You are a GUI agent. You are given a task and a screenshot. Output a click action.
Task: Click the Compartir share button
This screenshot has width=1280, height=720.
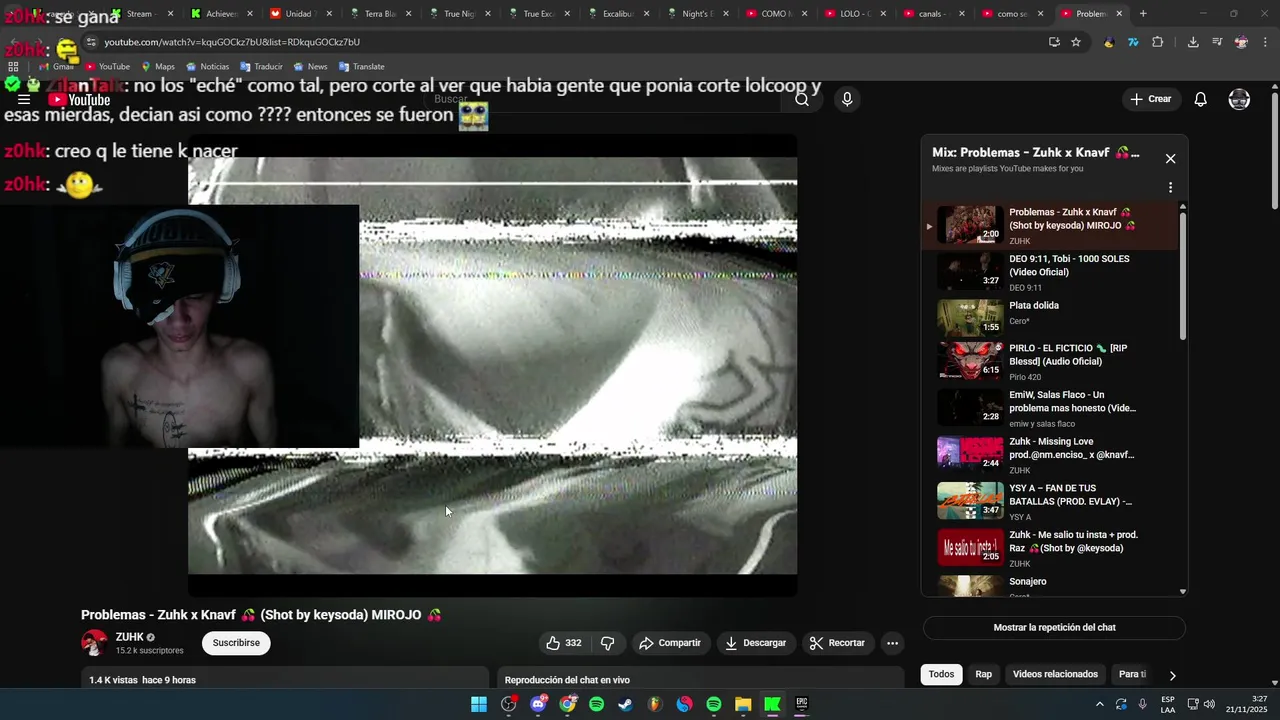670,643
